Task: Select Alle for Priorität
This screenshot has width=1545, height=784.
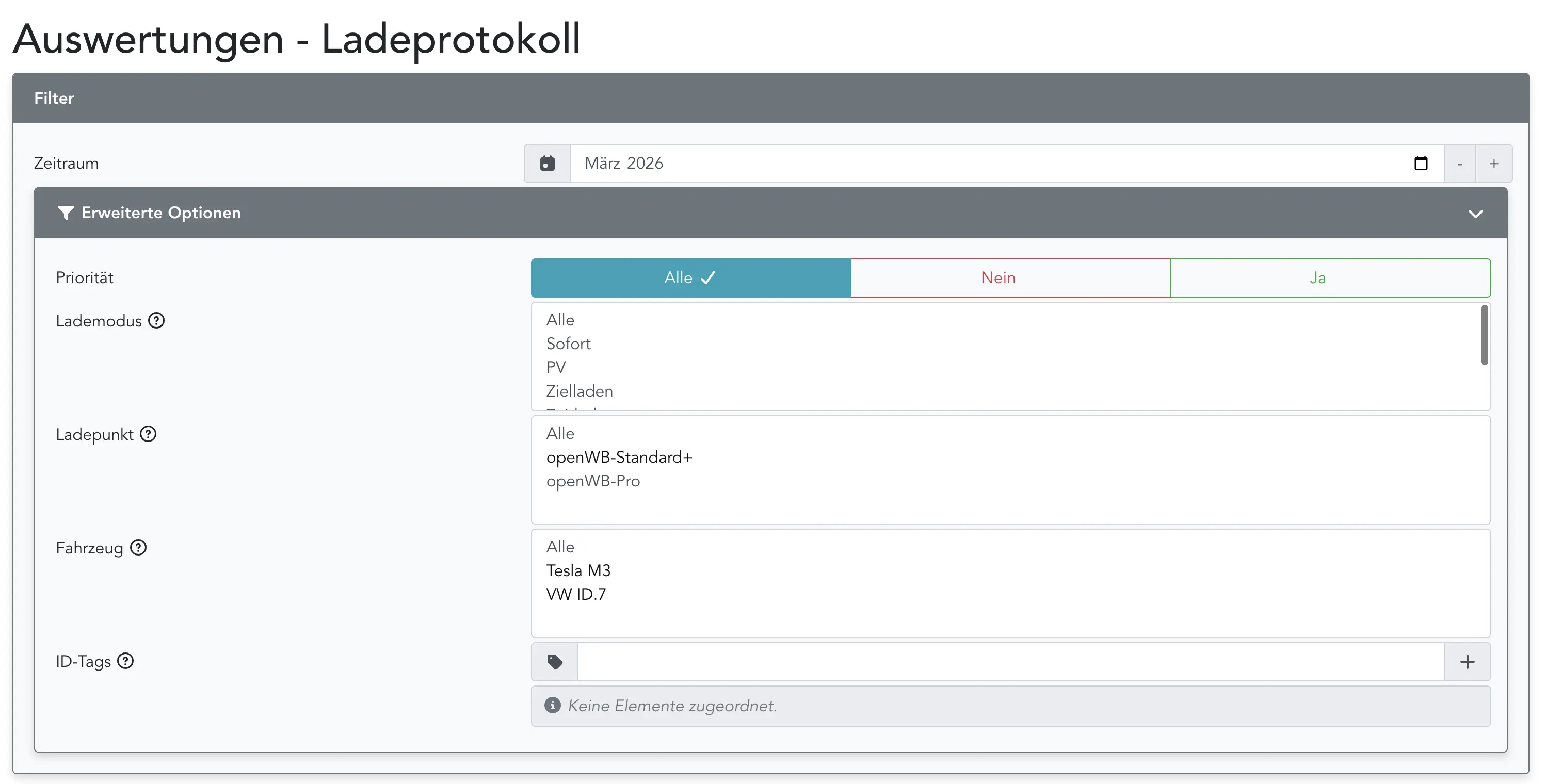Action: coord(690,277)
